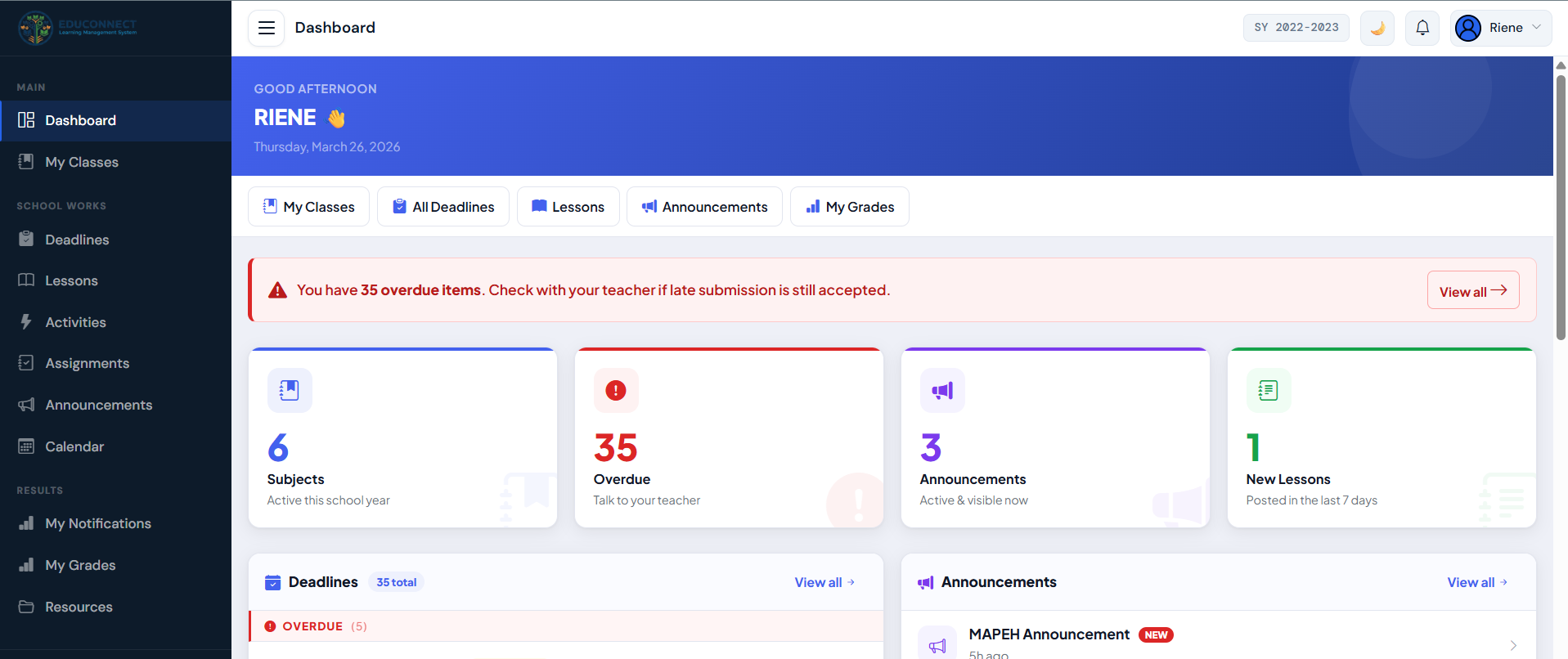The height and width of the screenshot is (659, 1568).
Task: Expand the Riene account dropdown chevron
Action: click(x=1536, y=27)
